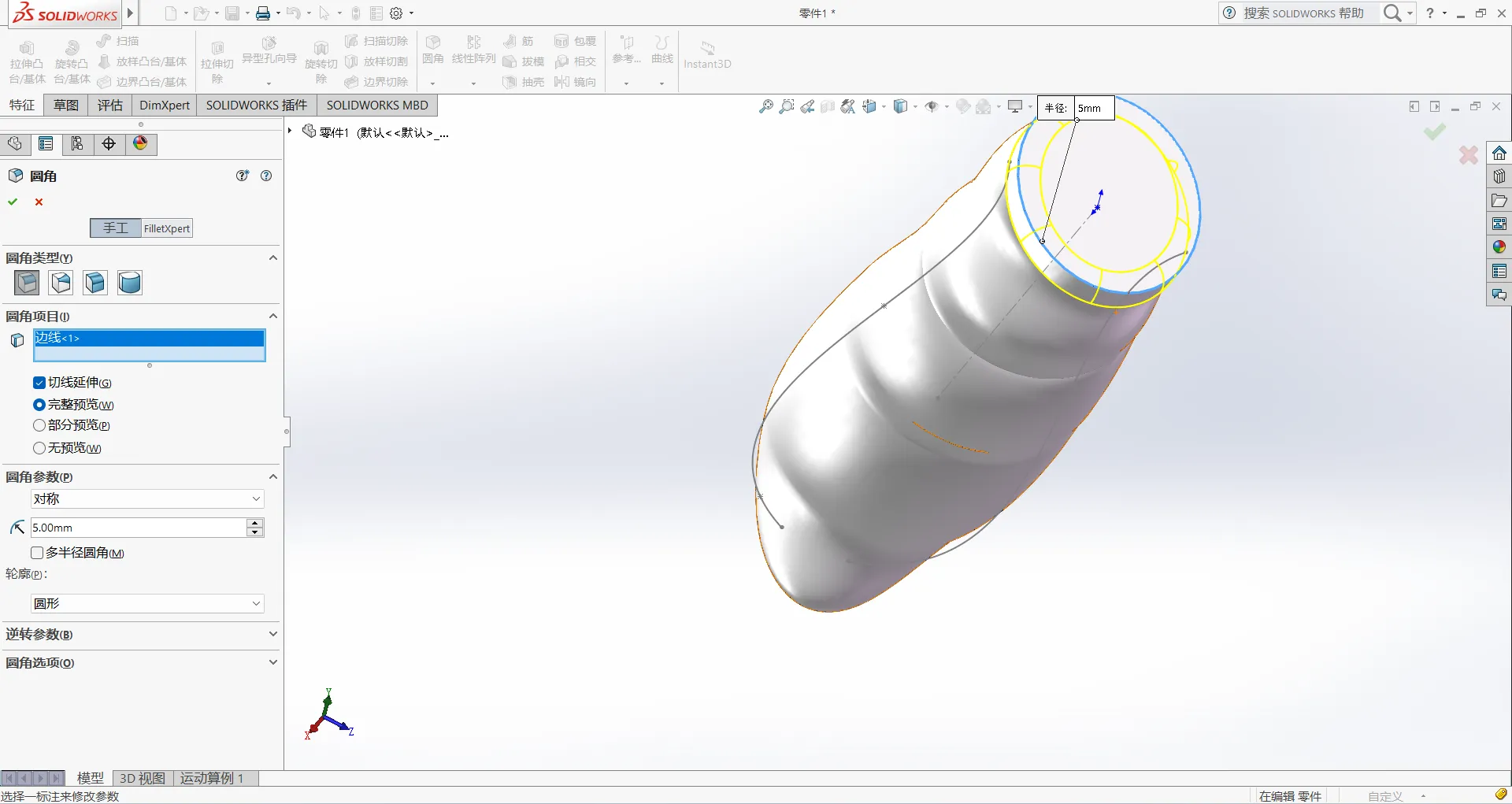Open the SOLIDWORKS MBD tab
The height and width of the screenshot is (804, 1512).
click(x=377, y=105)
